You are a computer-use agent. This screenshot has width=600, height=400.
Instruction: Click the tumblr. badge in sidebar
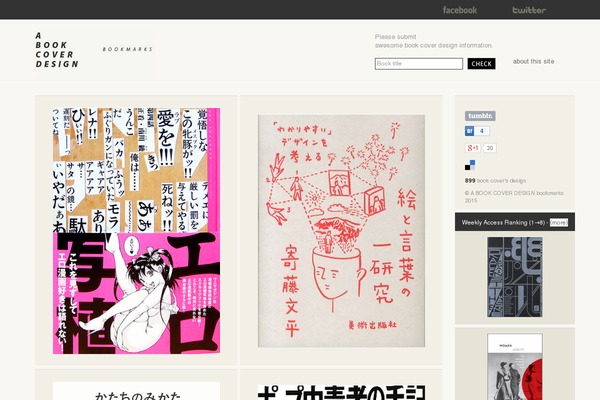(480, 116)
